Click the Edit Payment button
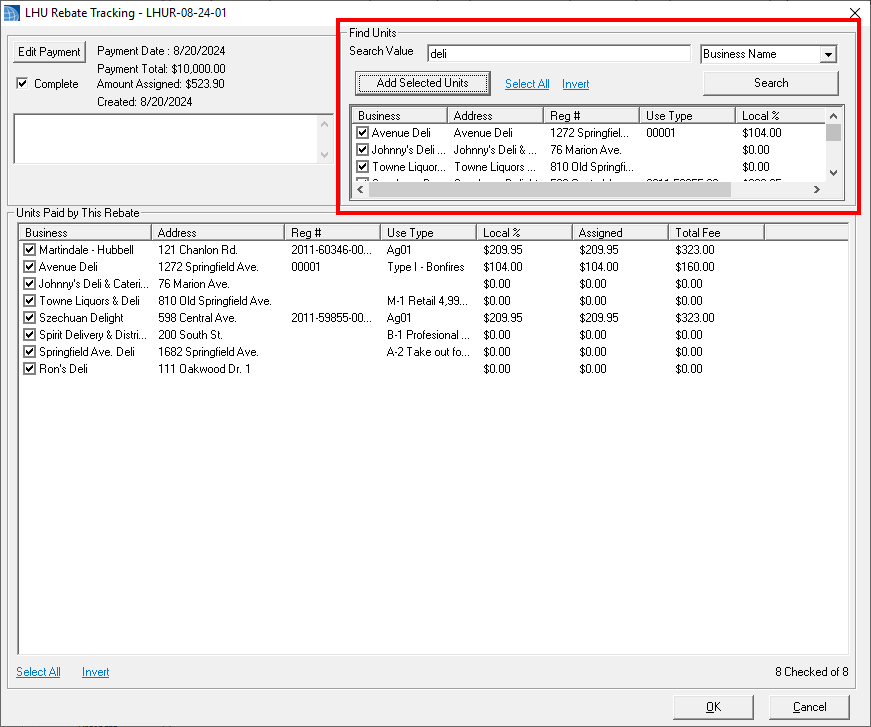This screenshot has width=871, height=727. pyautogui.click(x=49, y=52)
